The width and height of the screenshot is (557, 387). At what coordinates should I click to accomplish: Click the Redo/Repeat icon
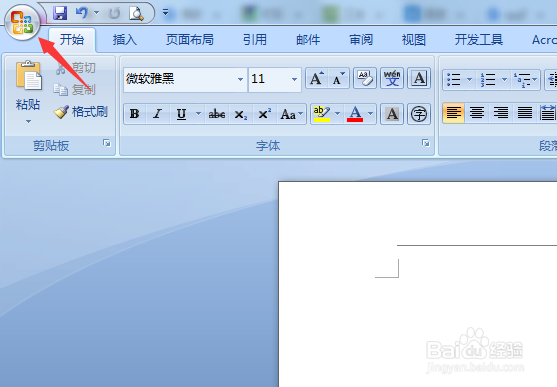[114, 14]
